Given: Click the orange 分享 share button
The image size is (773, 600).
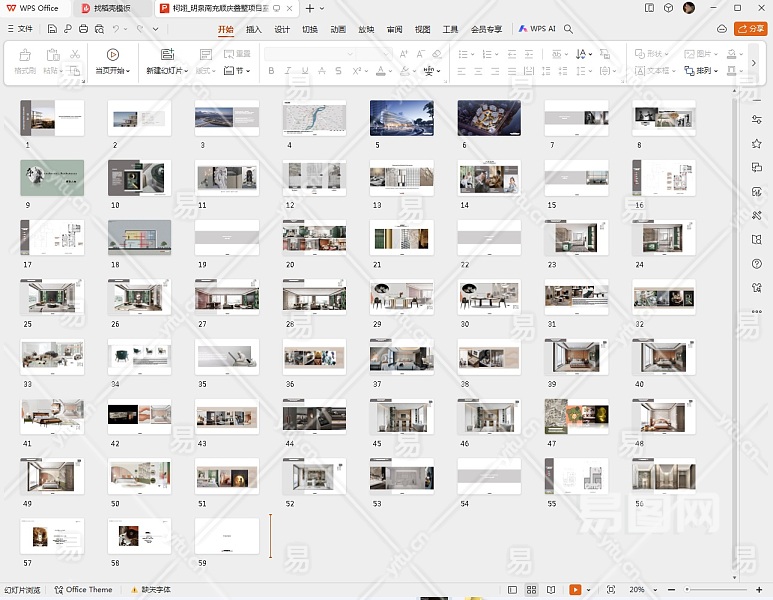Looking at the screenshot, I should click(x=750, y=29).
